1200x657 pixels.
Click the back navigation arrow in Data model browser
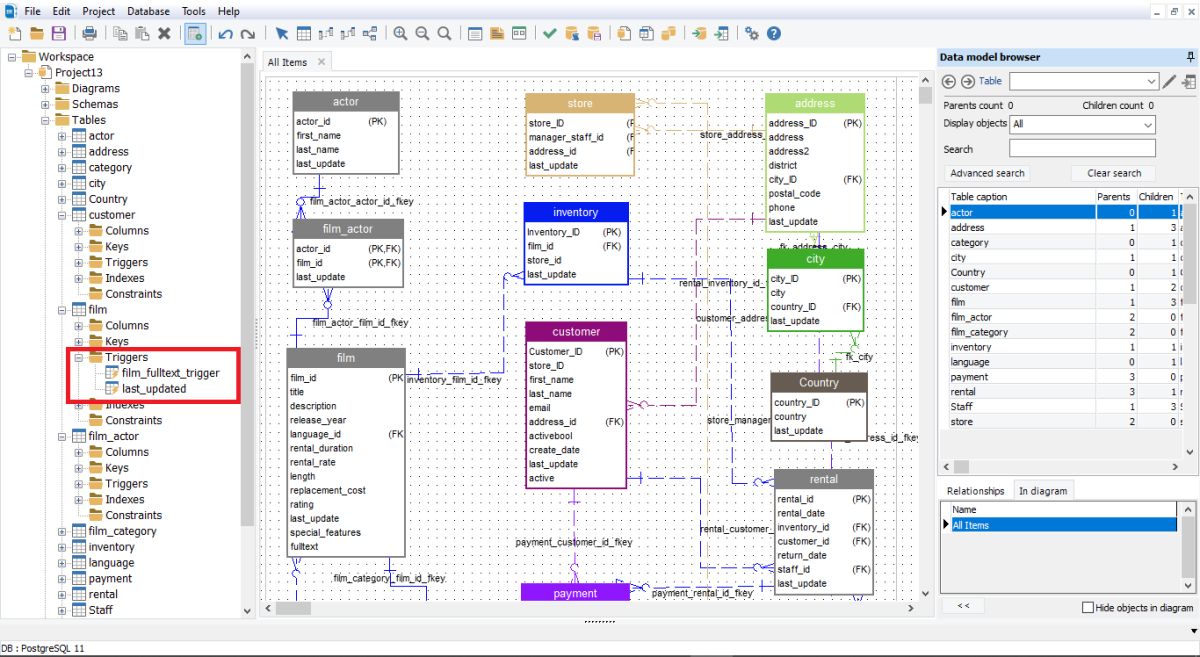tap(948, 81)
